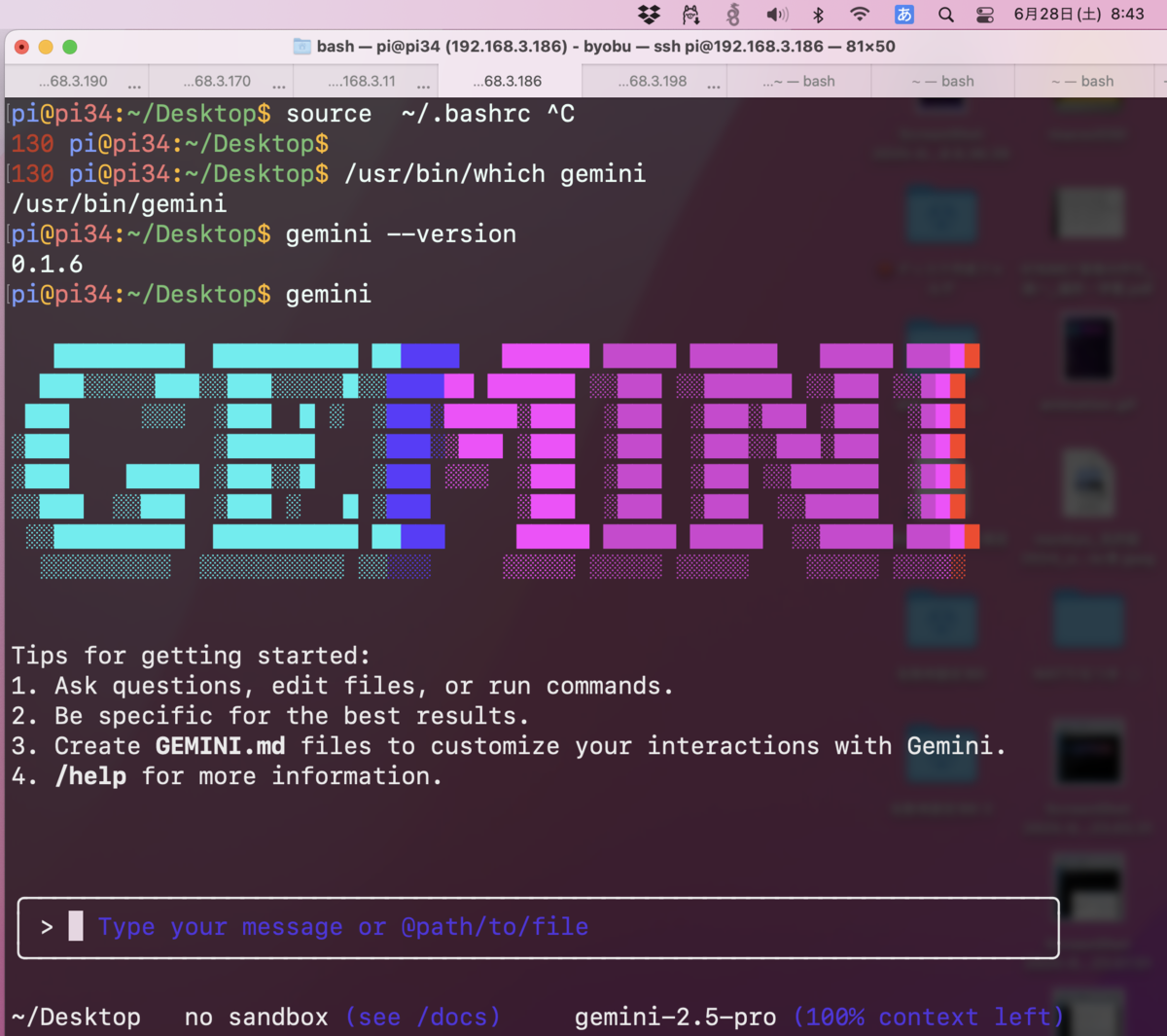Click the /usr/bin/which gemini command text
This screenshot has width=1167, height=1036.
(x=495, y=174)
